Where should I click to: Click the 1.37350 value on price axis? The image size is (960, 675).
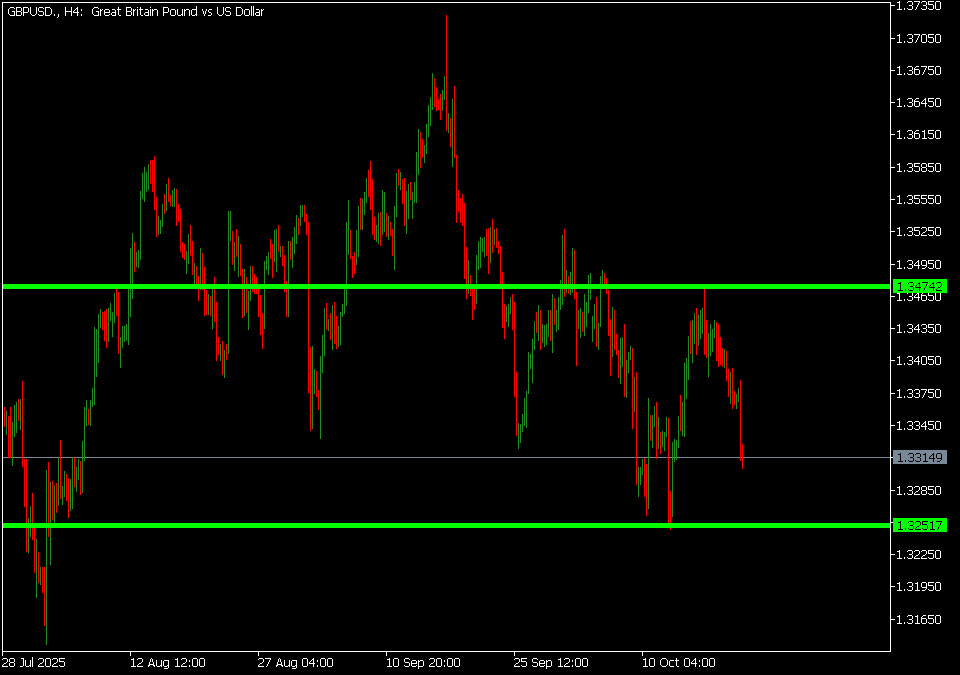coord(920,6)
